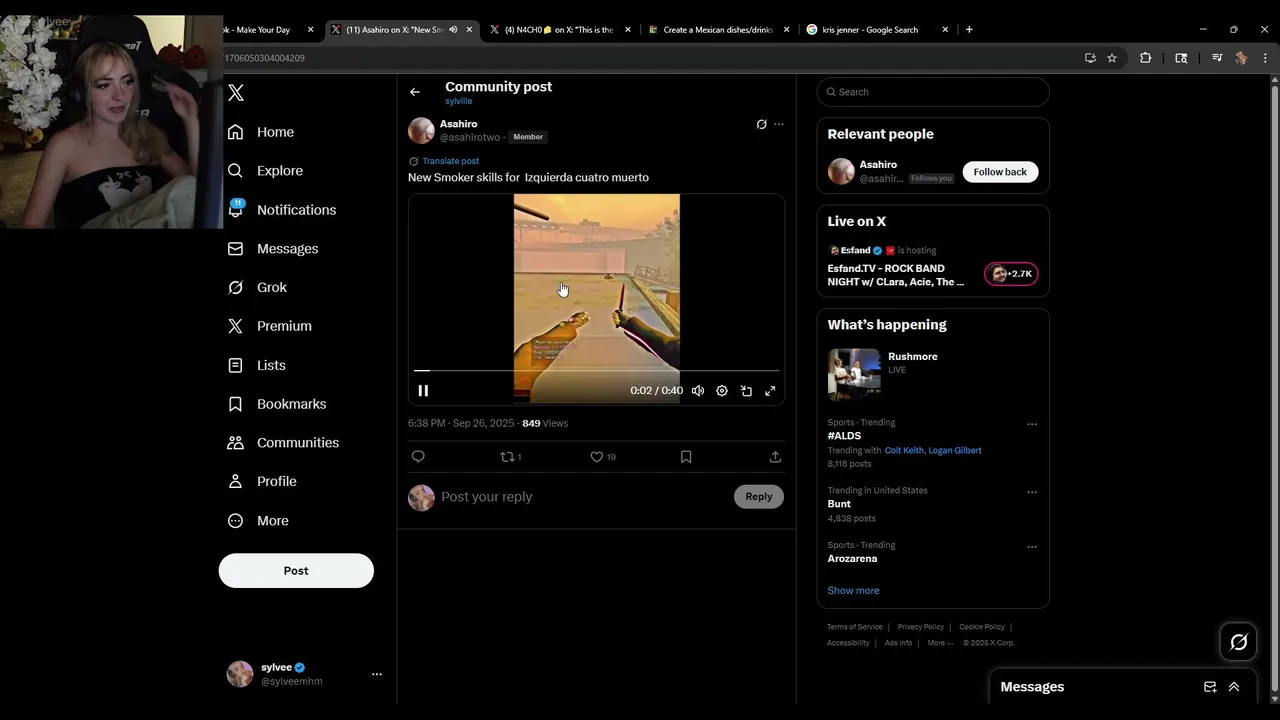This screenshot has width=1280, height=720.
Task: Compose new message in Messages drawer
Action: (x=1210, y=687)
